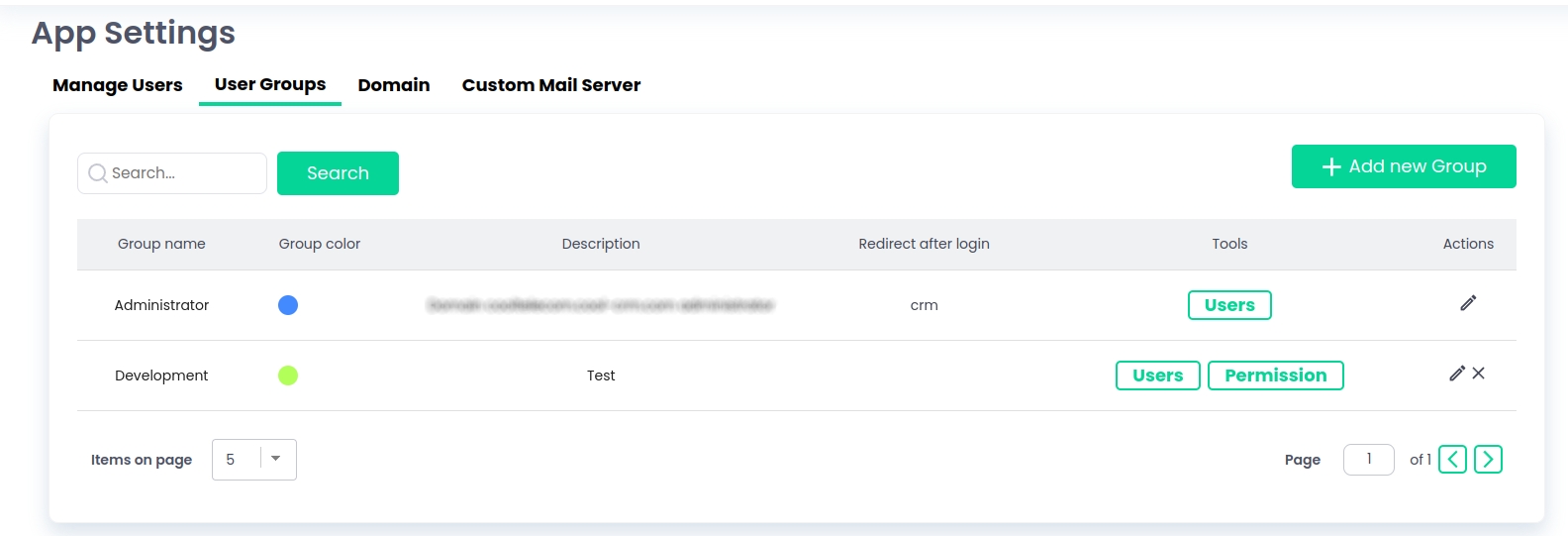Select the User Groups tab
Viewport: 1568px width, 536px height.
click(x=270, y=85)
